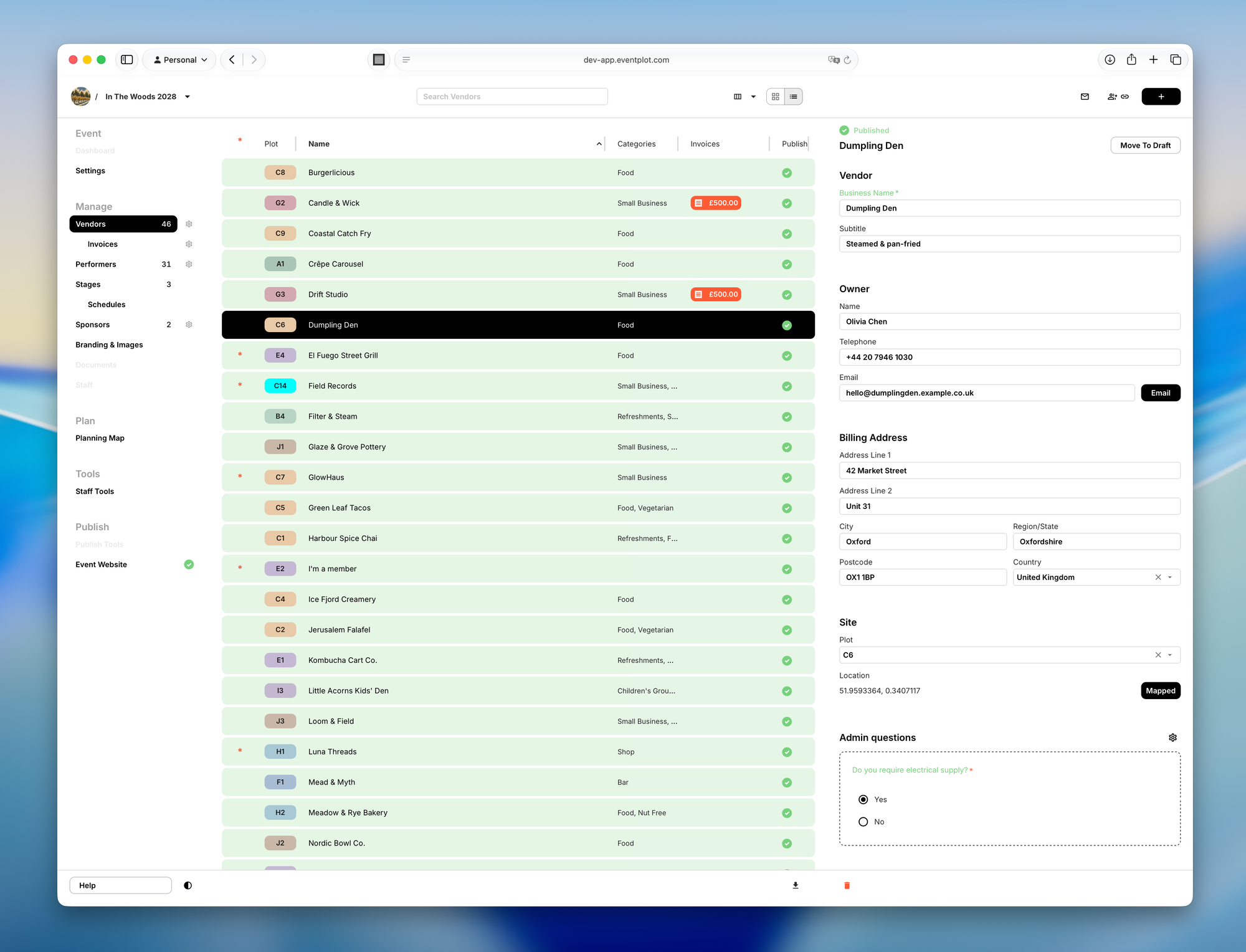Viewport: 1246px width, 952px height.
Task: Switch to grid view layout
Action: (776, 97)
